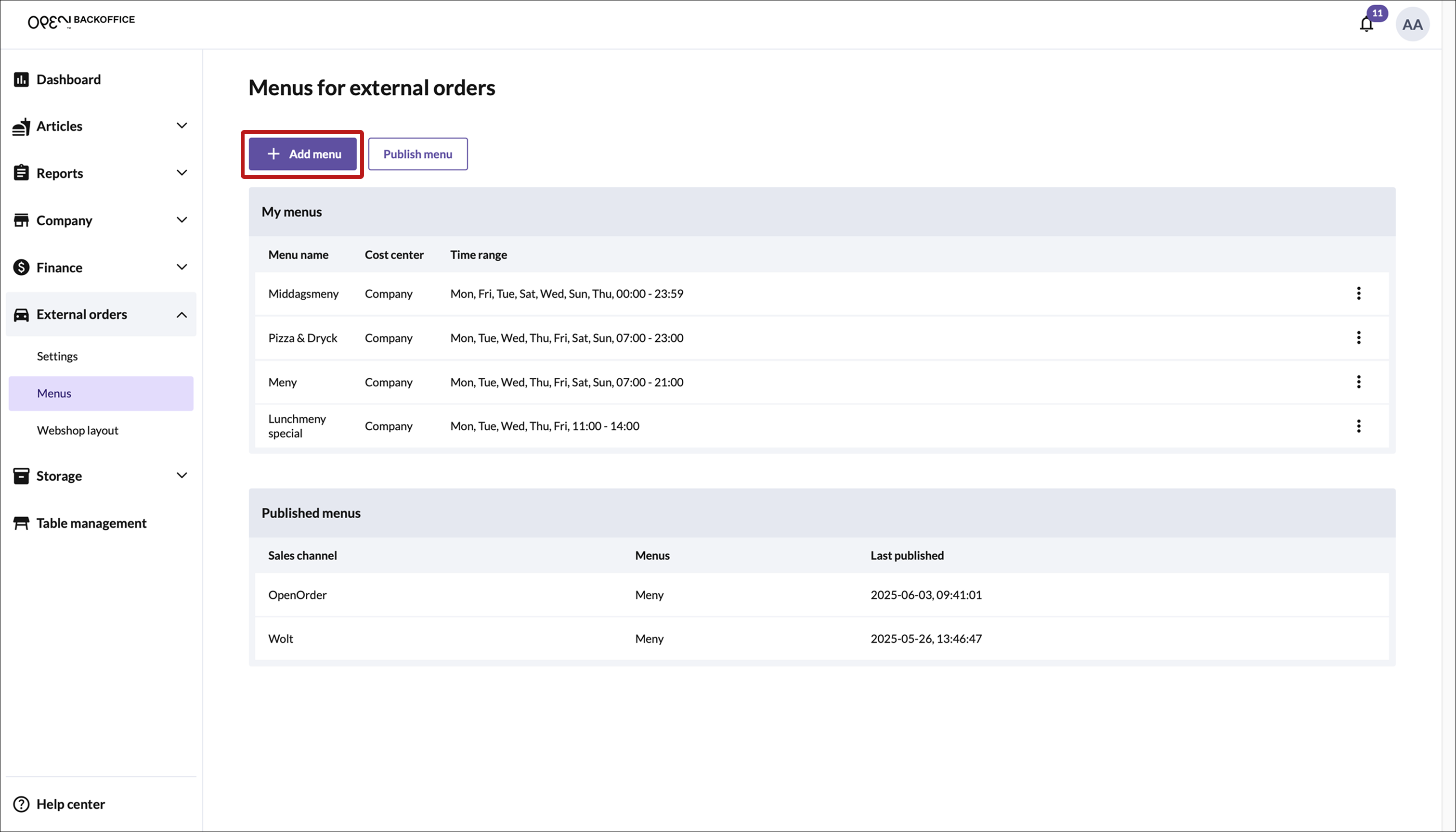Click the Wolt sales channel row
Viewport: 1456px width, 832px height.
pyautogui.click(x=822, y=639)
